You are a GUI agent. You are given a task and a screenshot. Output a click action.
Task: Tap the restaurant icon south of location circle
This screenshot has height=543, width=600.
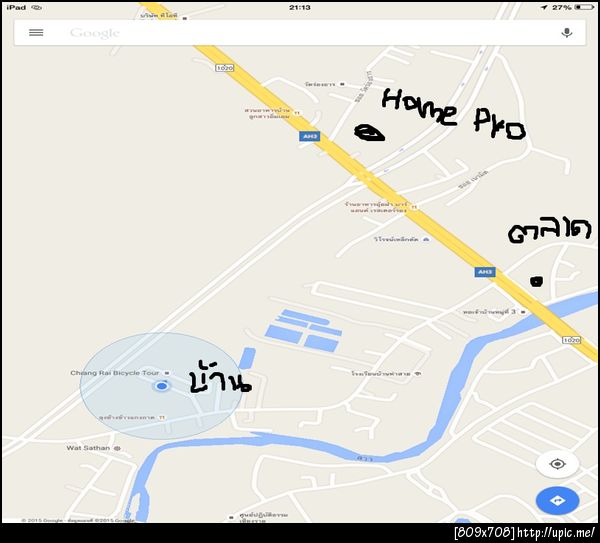point(162,417)
